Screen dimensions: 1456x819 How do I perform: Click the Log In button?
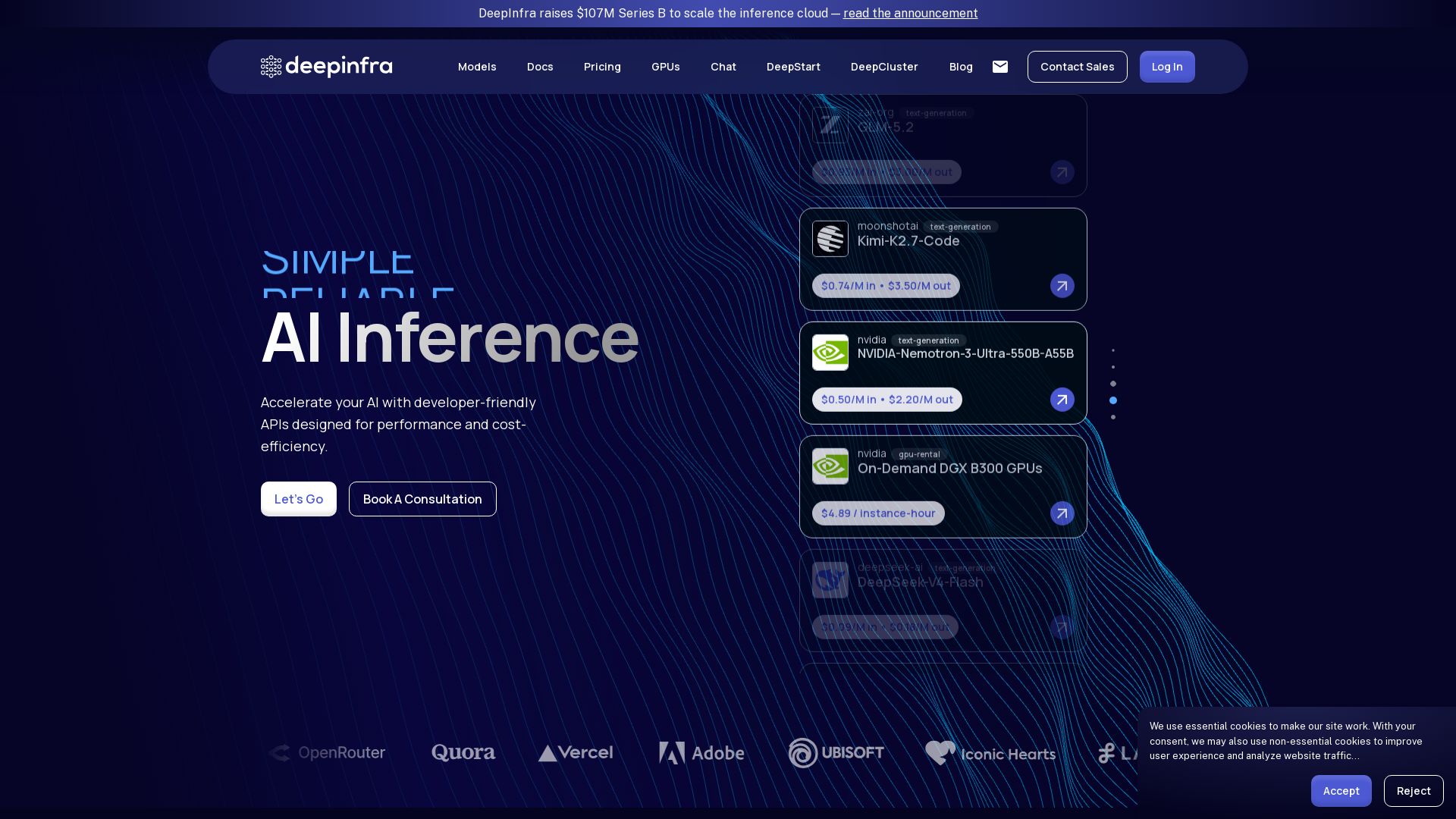tap(1167, 67)
